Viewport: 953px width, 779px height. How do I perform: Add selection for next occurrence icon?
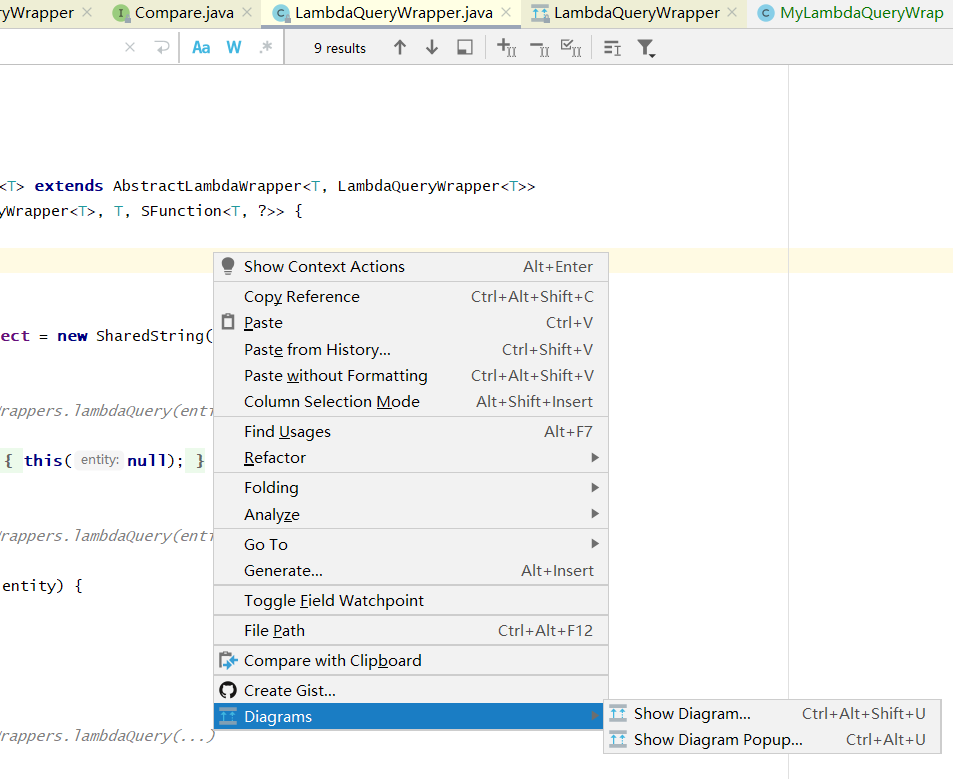click(506, 47)
